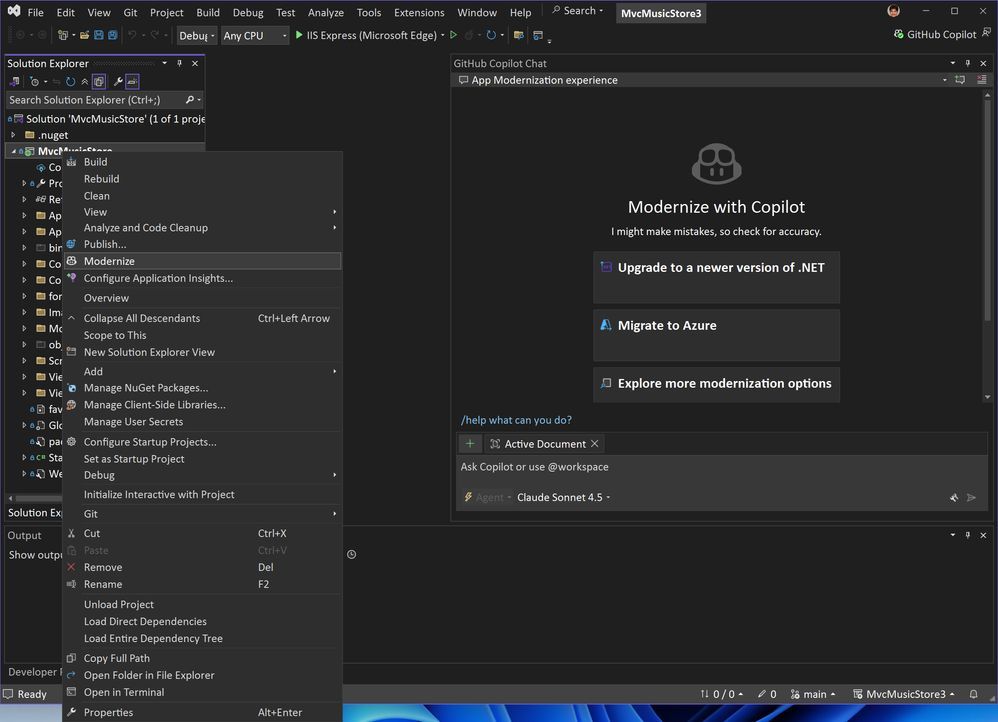The height and width of the screenshot is (722, 998).
Task: Pin the Solution Explorer panel
Action: (x=178, y=63)
